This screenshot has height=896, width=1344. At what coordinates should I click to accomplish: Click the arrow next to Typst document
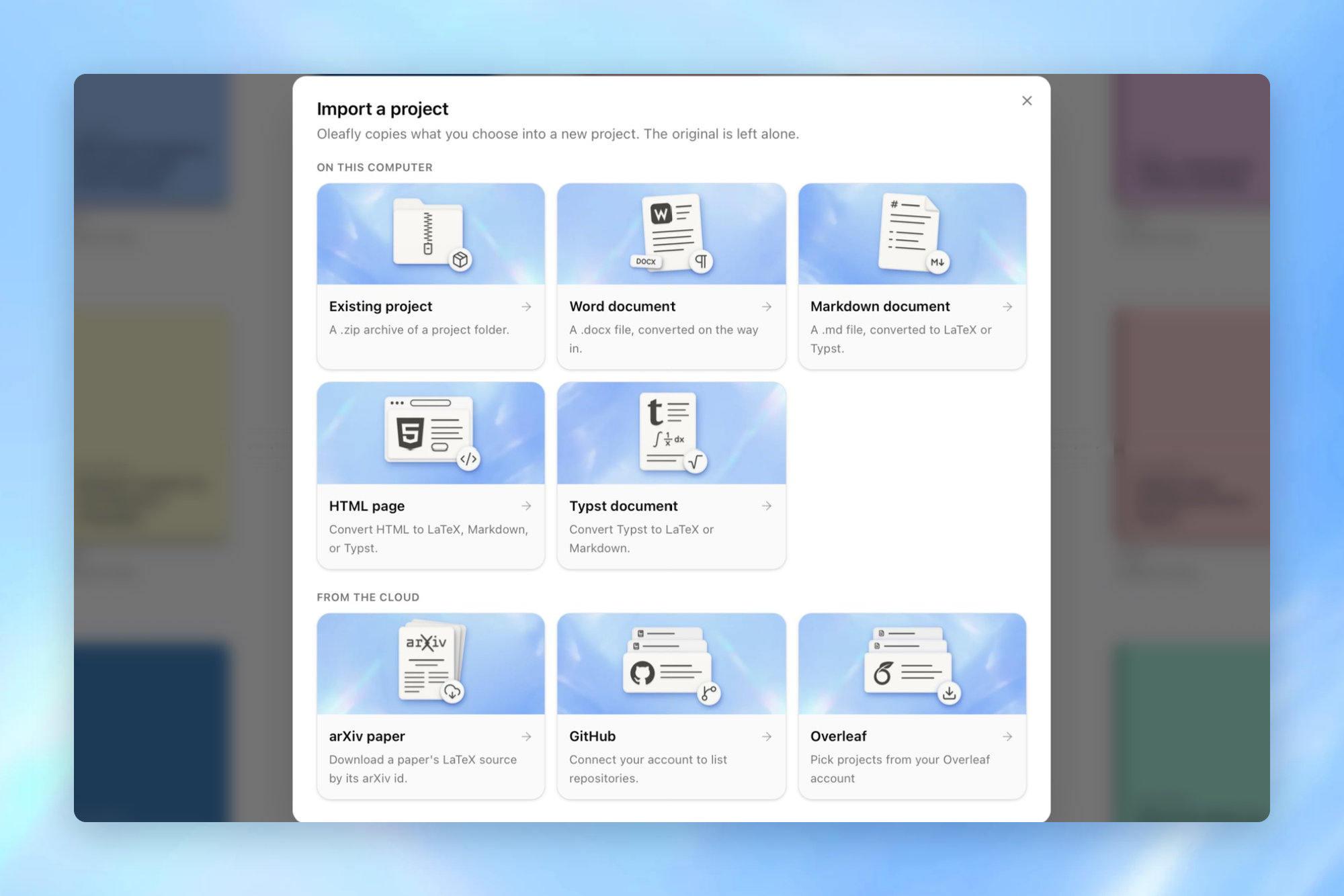(x=767, y=506)
